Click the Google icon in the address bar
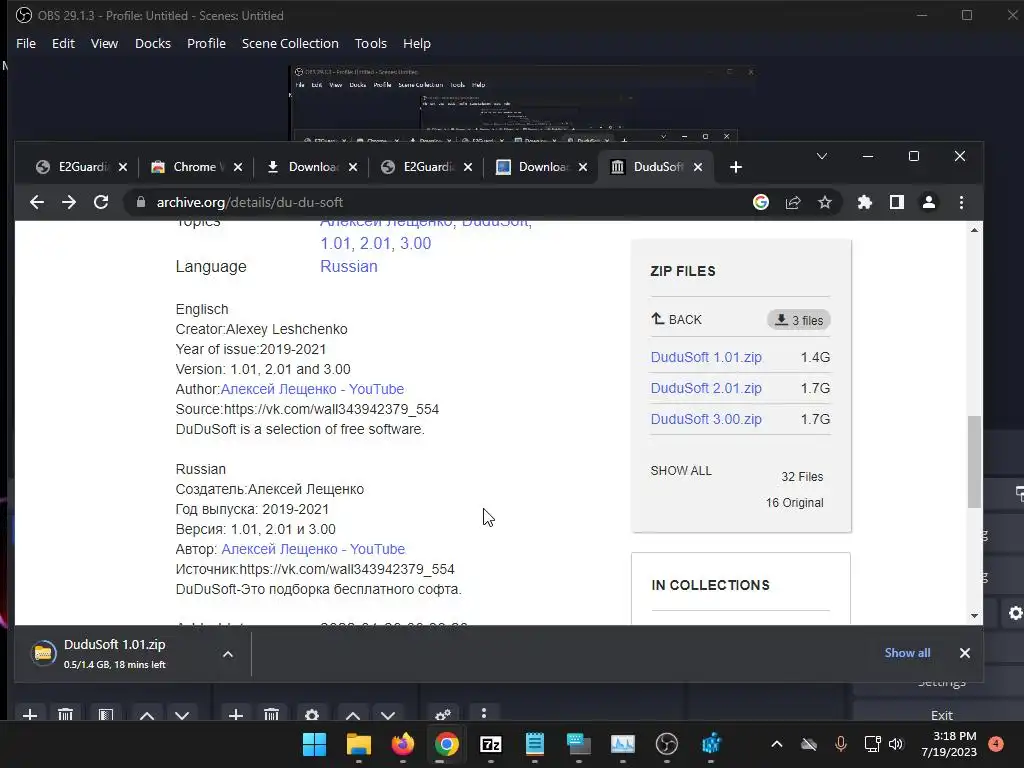The image size is (1024, 768). 761,202
